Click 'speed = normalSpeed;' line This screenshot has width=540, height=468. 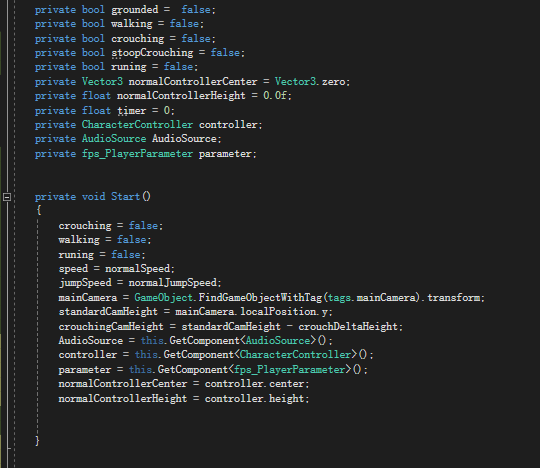tap(117, 269)
